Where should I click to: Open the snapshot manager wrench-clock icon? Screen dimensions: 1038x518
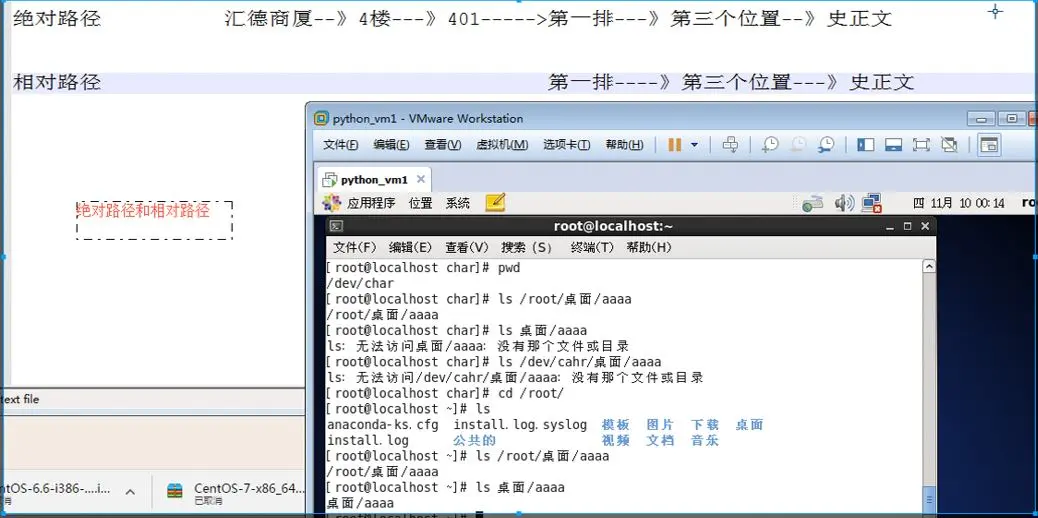(826, 144)
